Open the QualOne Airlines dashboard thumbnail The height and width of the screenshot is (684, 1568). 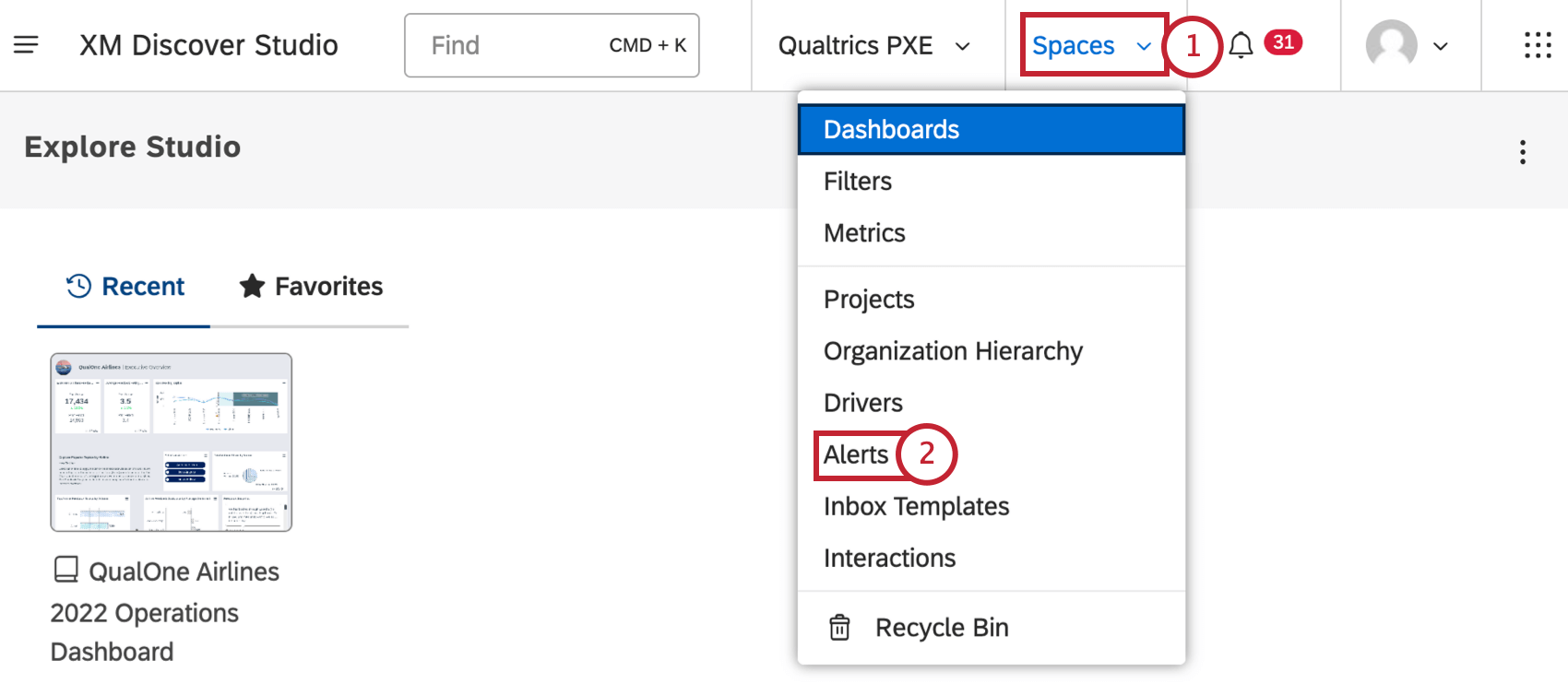click(x=172, y=442)
